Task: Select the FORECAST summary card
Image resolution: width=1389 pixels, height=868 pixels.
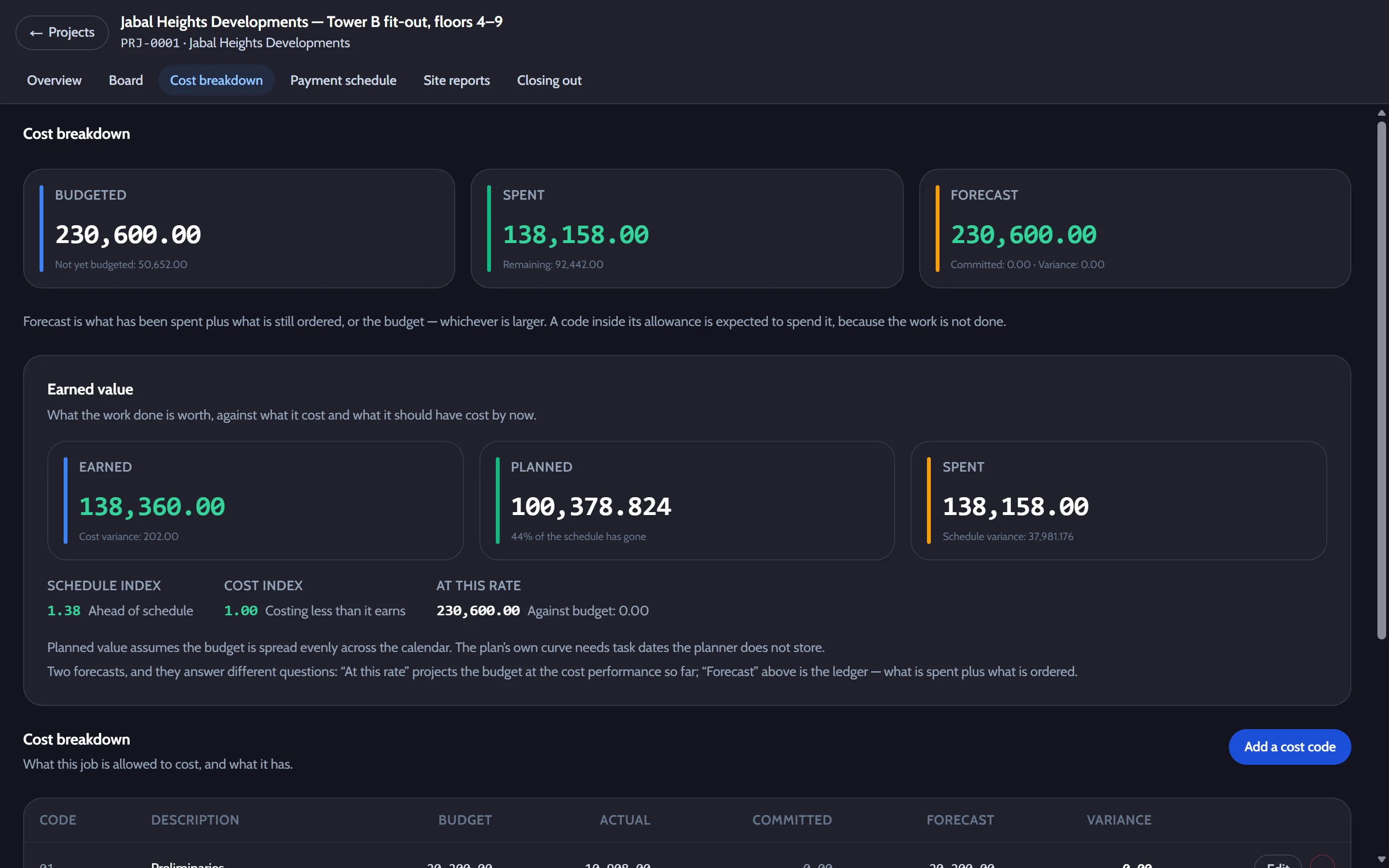Action: 1135,229
